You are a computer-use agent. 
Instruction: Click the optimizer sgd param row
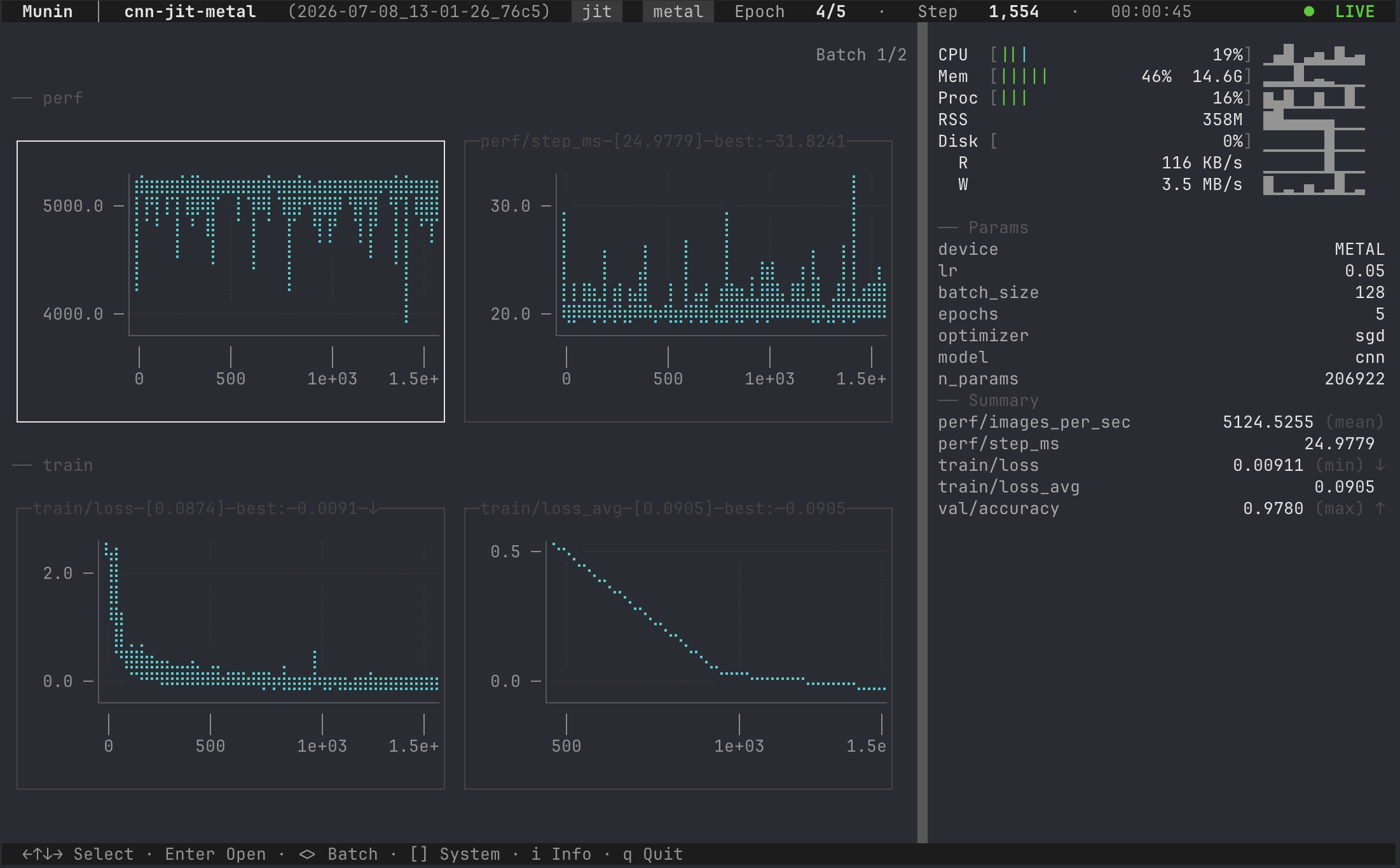pos(1162,336)
